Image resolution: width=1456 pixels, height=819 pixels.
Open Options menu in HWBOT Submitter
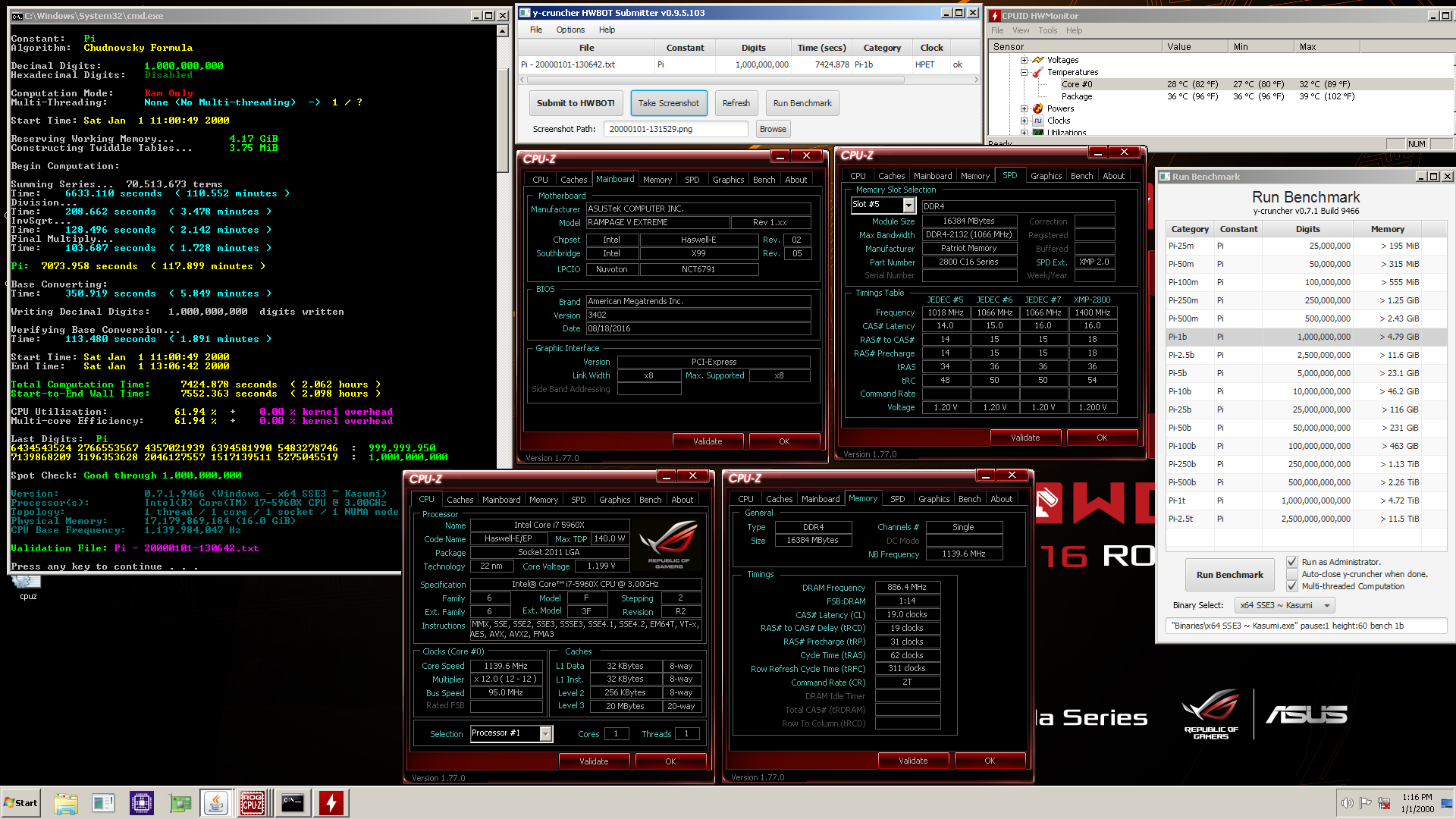(570, 30)
